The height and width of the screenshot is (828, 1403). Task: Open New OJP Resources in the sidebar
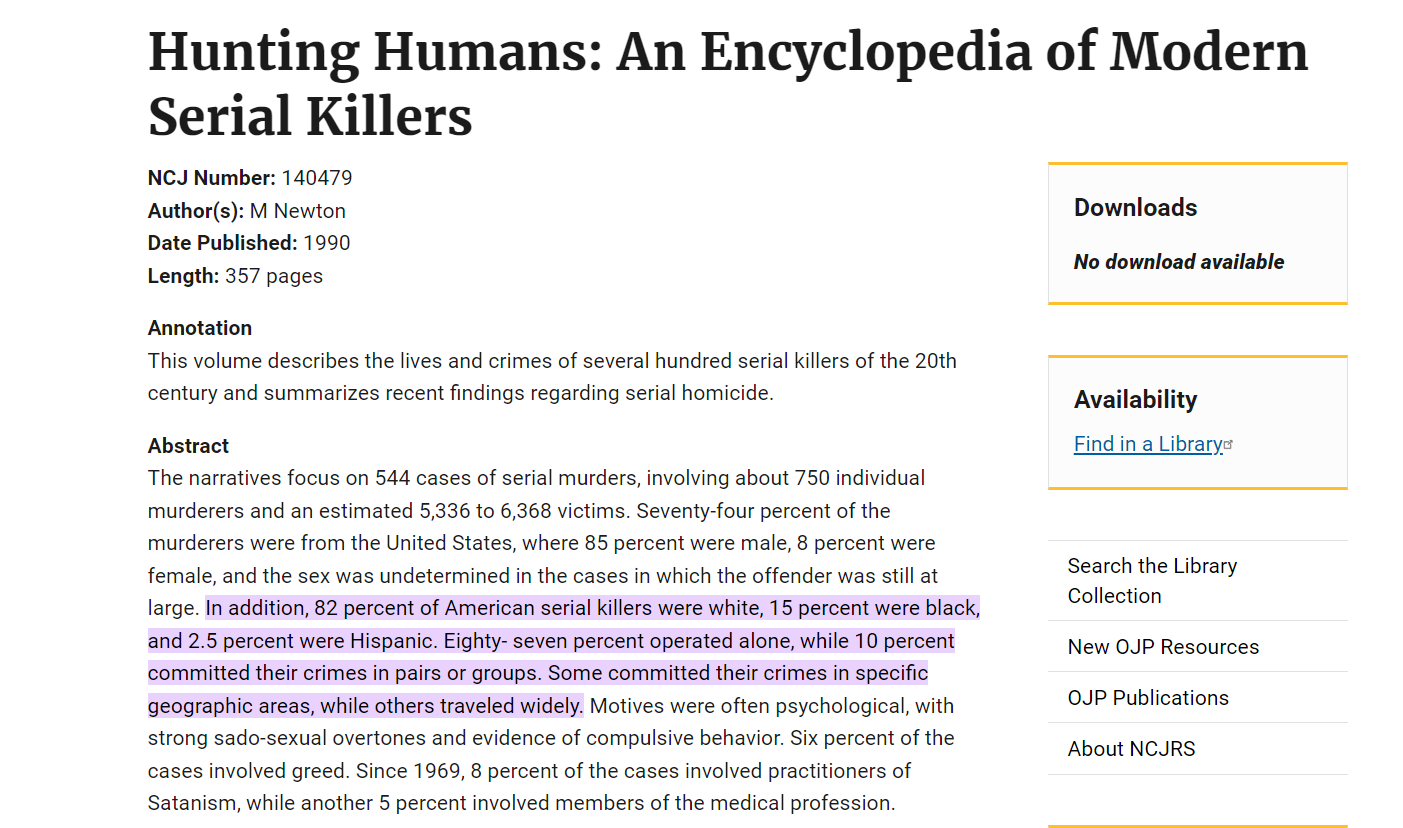(1197, 646)
